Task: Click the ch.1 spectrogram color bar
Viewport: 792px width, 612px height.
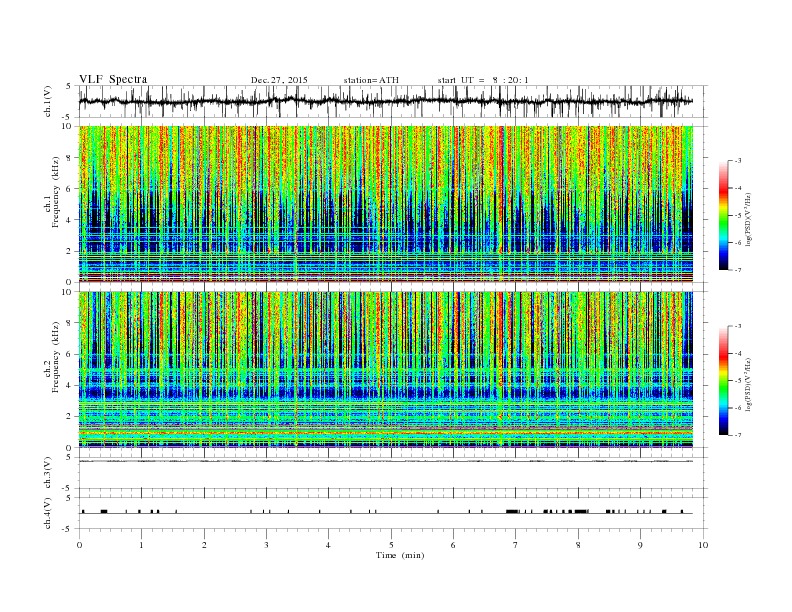Action: pos(723,216)
